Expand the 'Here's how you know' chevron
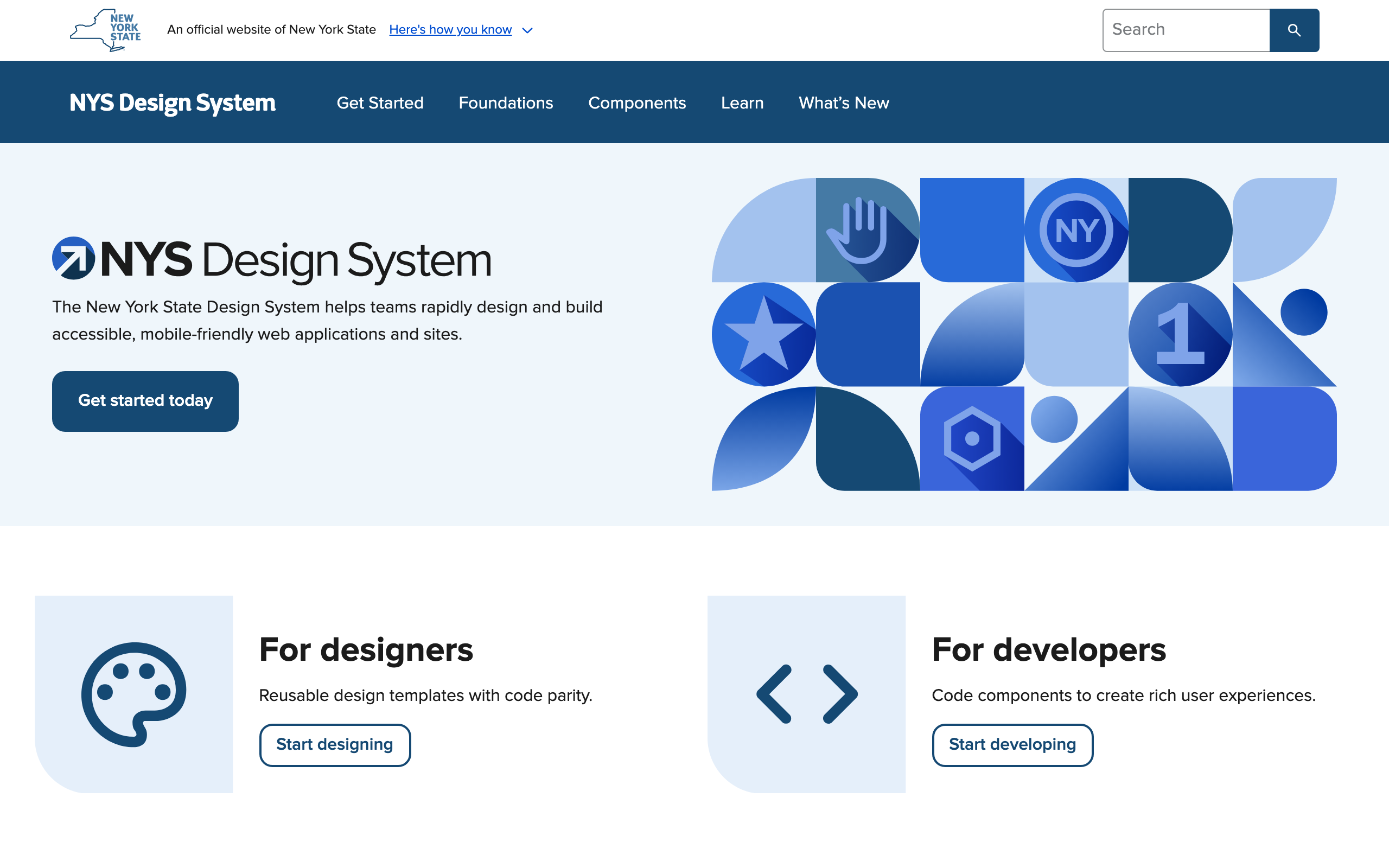Screen dimensions: 1389x868 click(527, 30)
